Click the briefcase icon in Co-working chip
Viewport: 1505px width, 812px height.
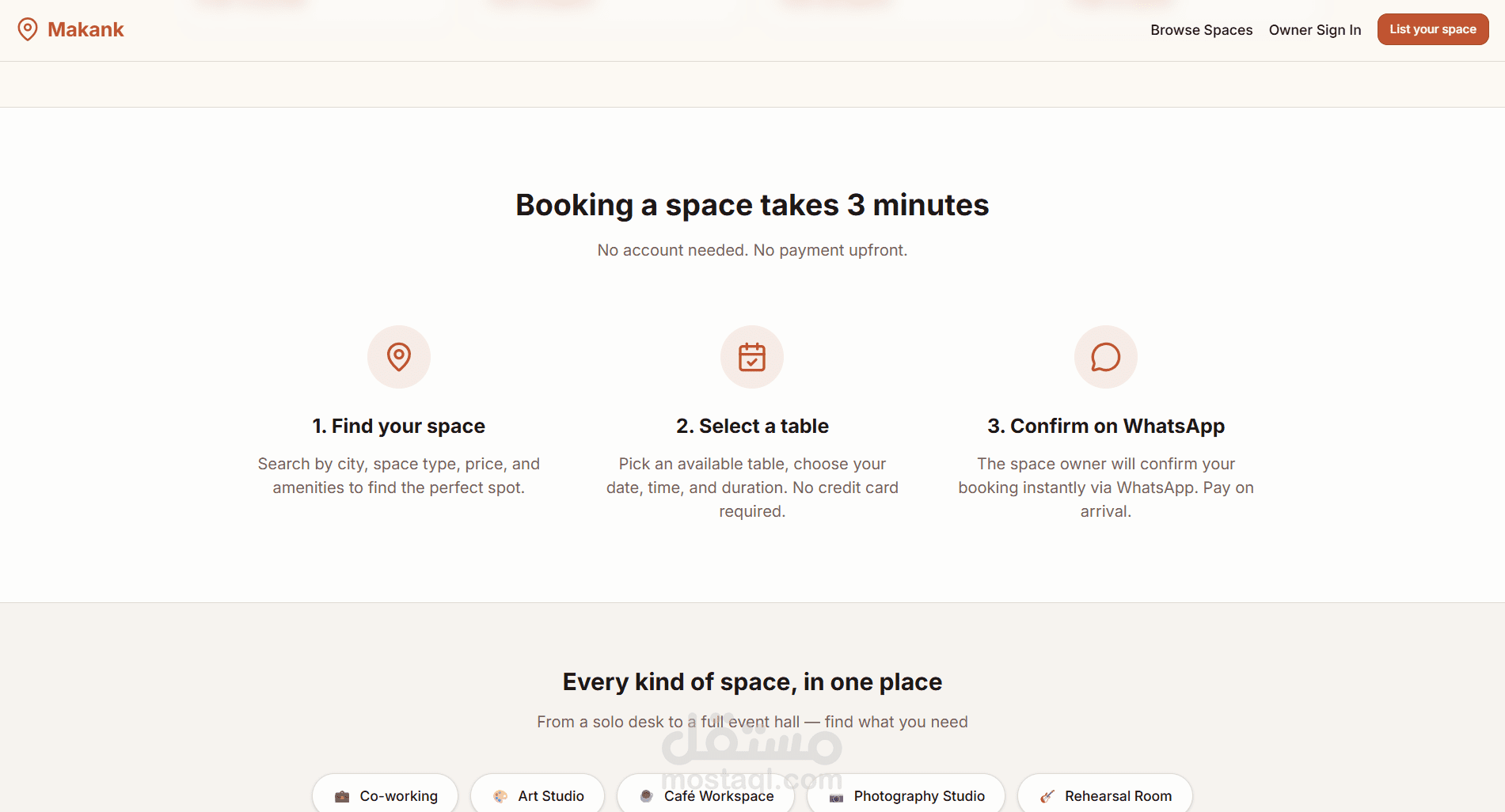tap(342, 797)
